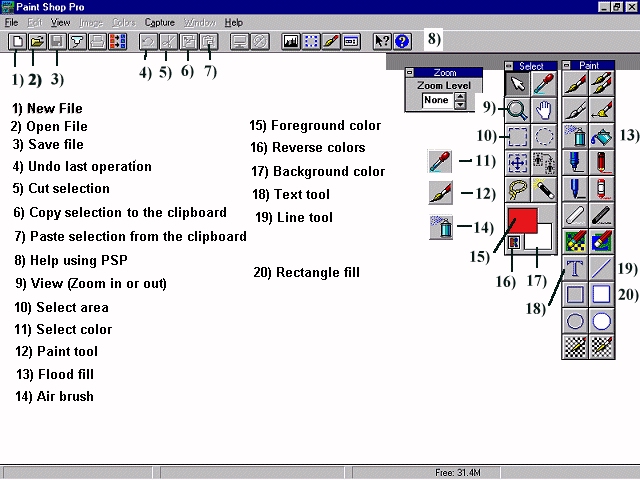640x480 pixels.
Task: Minimize the Paint Shop Pro window
Action: [604, 7]
